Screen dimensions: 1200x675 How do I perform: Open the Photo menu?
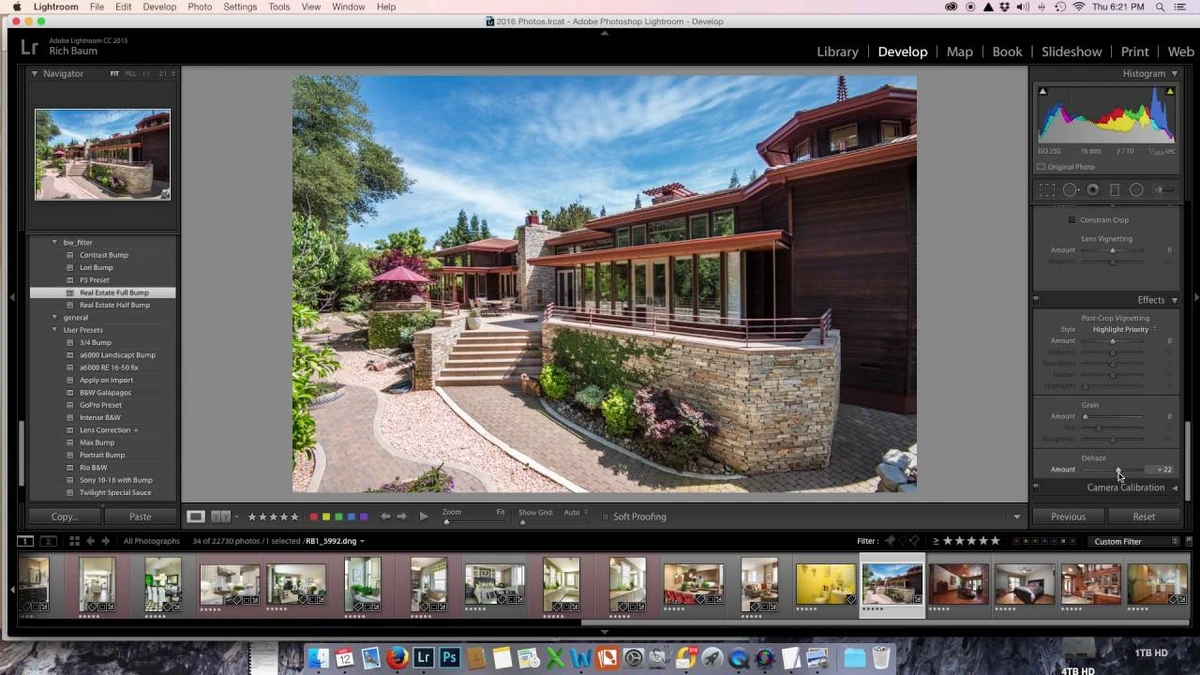pyautogui.click(x=199, y=6)
